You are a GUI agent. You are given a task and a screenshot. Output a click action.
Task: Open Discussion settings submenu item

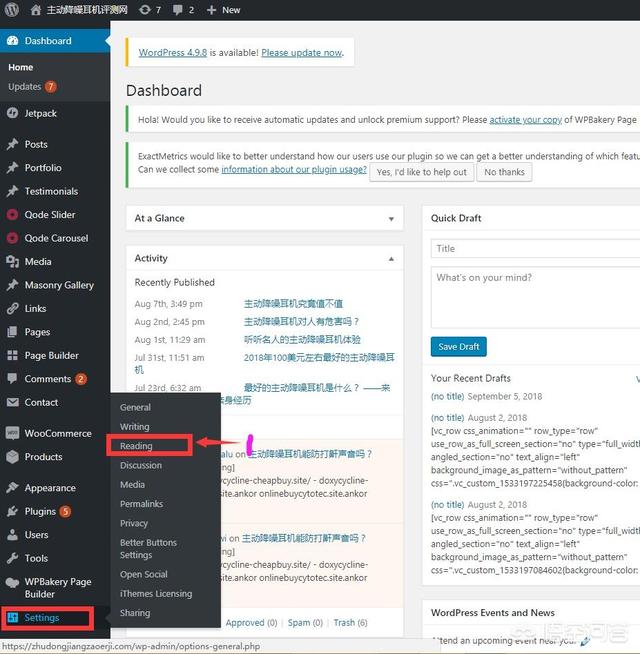[141, 465]
